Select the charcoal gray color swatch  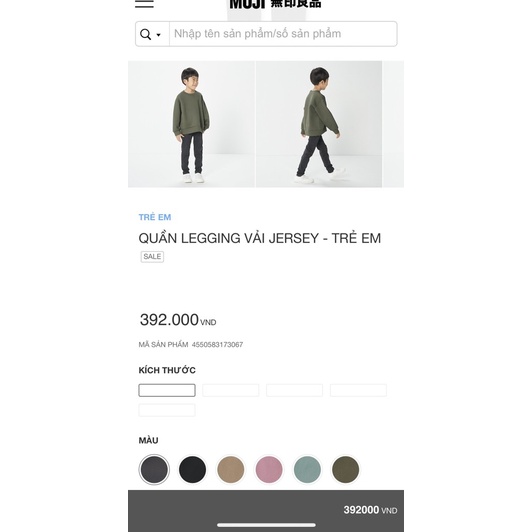[x=154, y=470]
